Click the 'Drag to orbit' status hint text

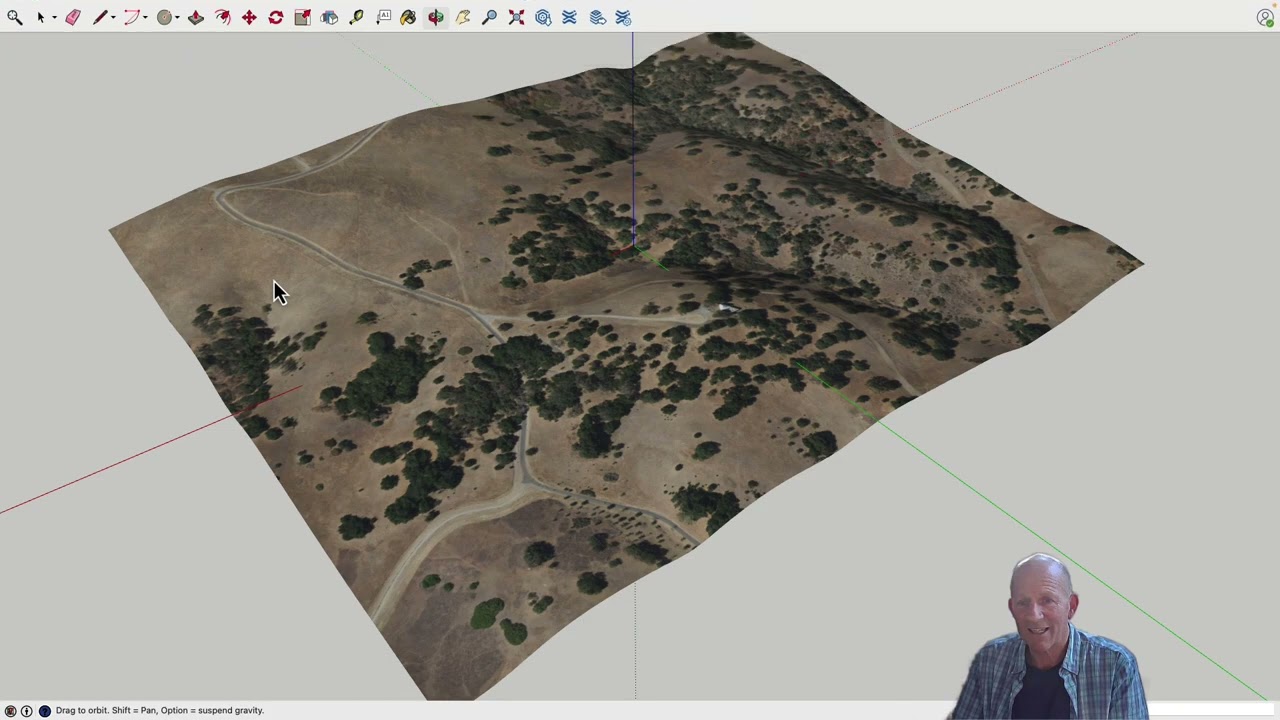point(160,711)
